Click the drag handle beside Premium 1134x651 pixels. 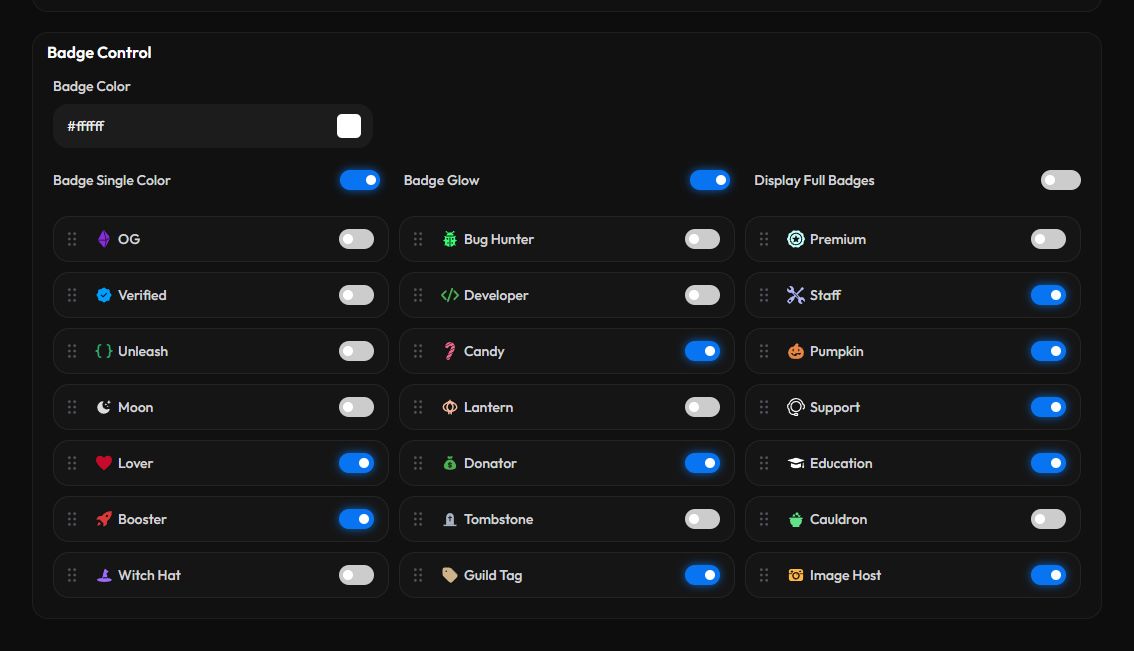pos(764,239)
